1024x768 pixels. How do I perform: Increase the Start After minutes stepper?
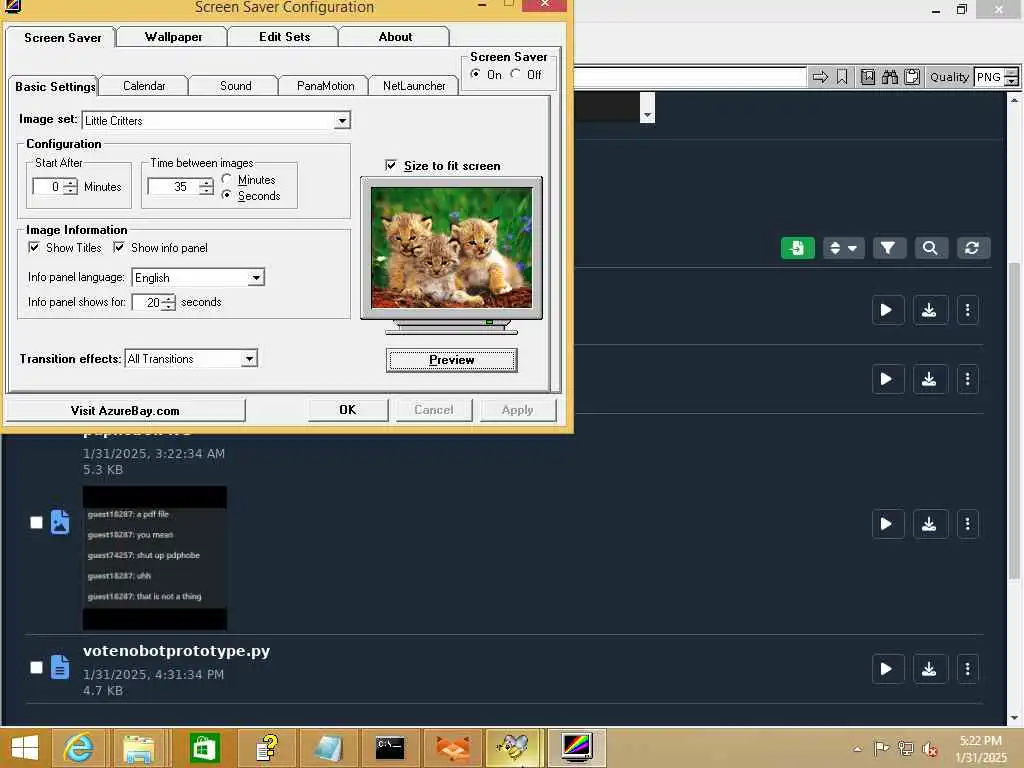[70, 182]
